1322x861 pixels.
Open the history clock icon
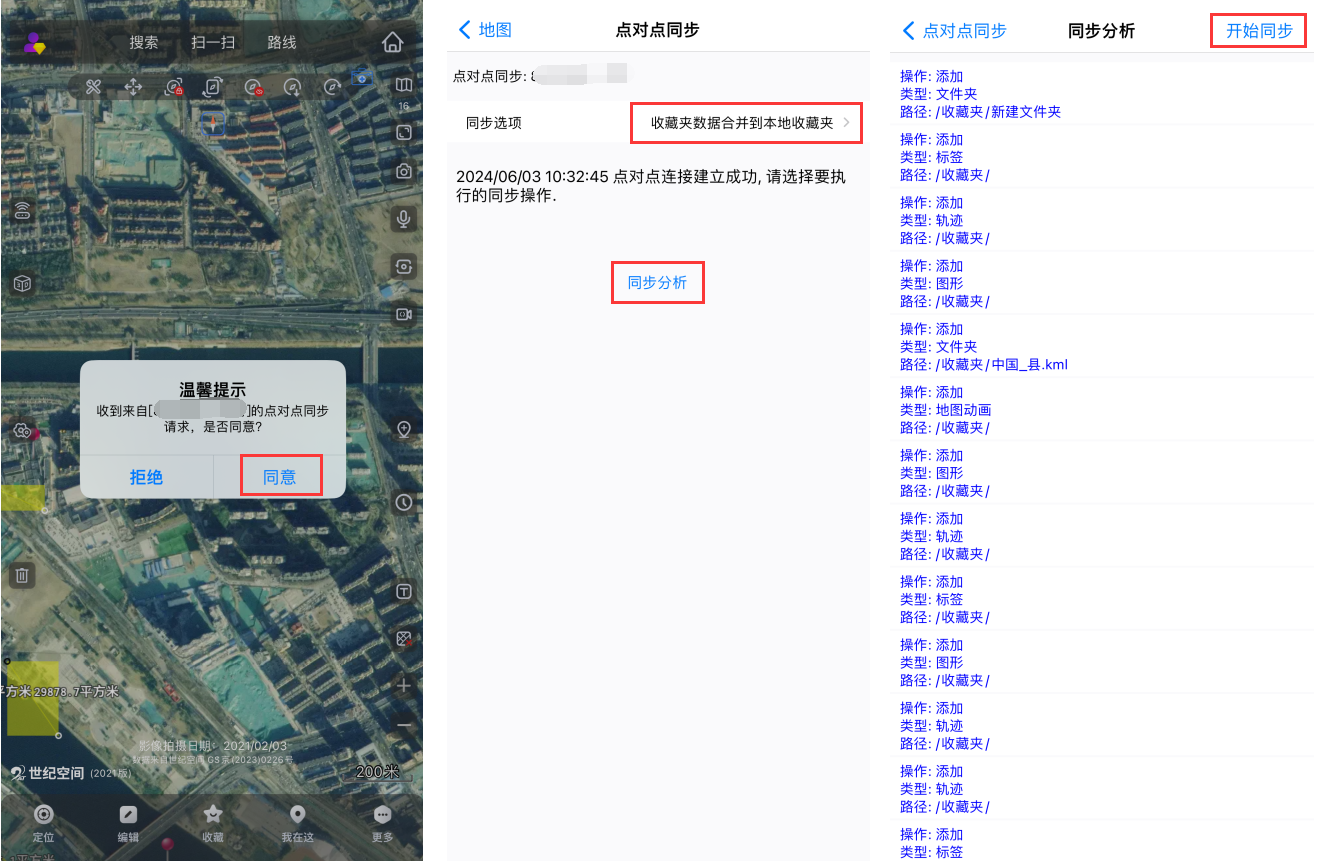tap(404, 502)
